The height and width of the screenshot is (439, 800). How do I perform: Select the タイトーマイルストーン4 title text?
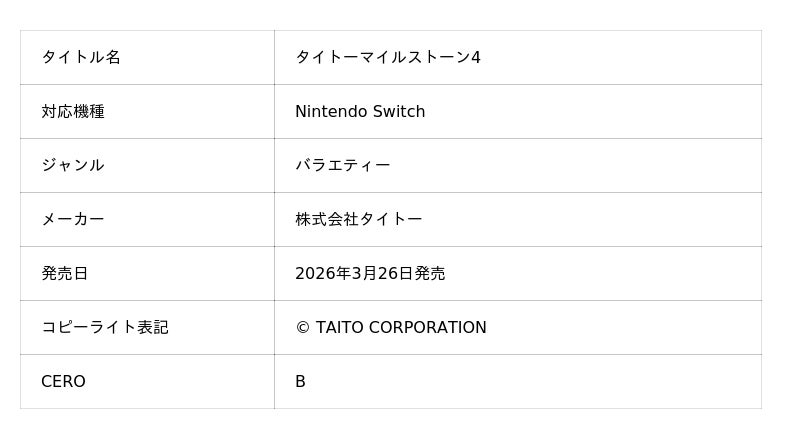pyautogui.click(x=387, y=58)
